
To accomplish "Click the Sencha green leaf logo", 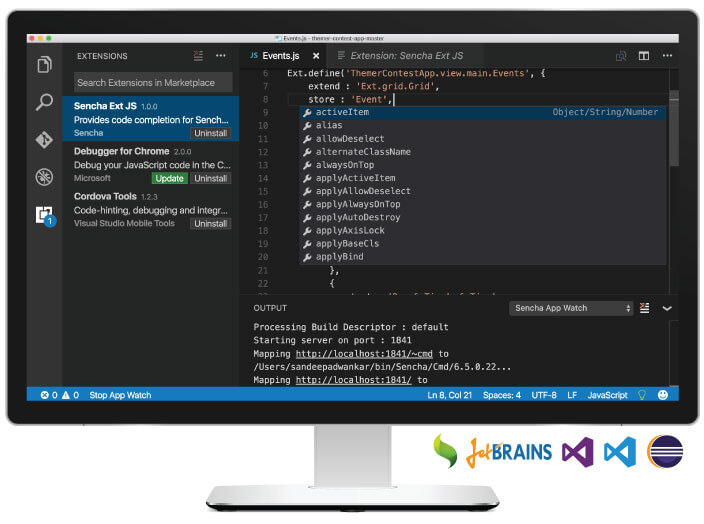I will click(445, 451).
